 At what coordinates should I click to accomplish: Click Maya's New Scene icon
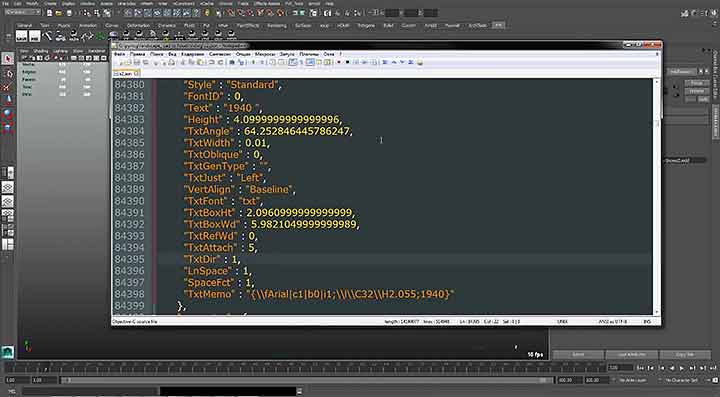[x=50, y=13]
